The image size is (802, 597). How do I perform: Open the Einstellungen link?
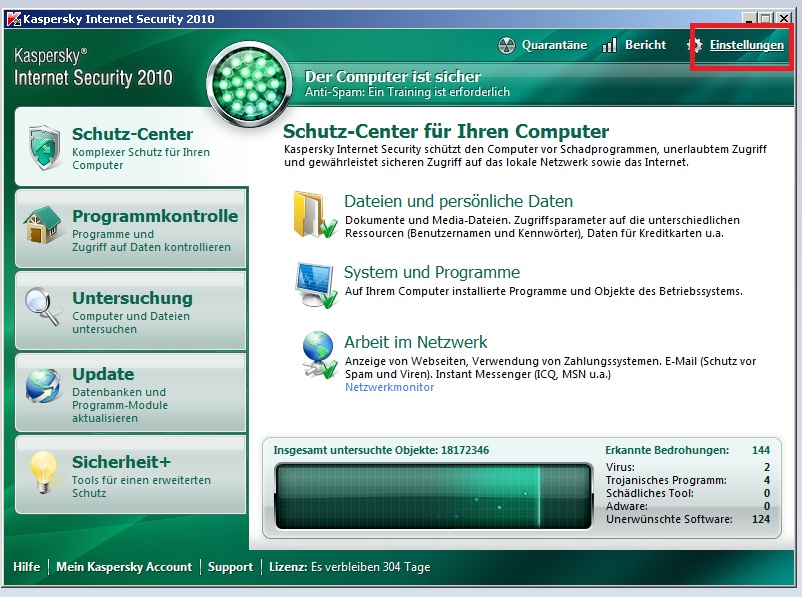[x=746, y=46]
